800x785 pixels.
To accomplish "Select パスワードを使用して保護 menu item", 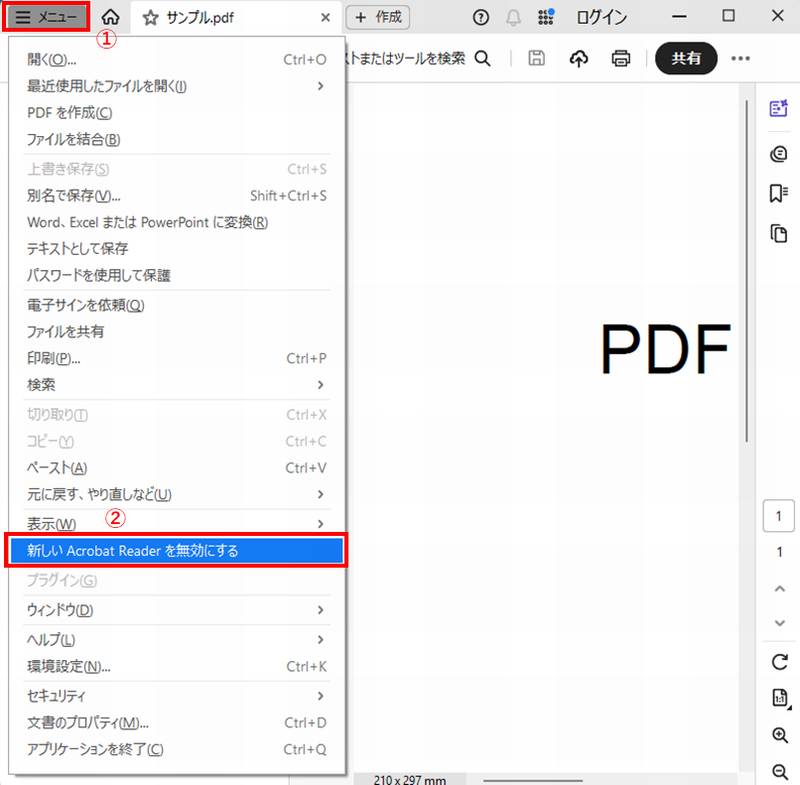I will 177,275.
